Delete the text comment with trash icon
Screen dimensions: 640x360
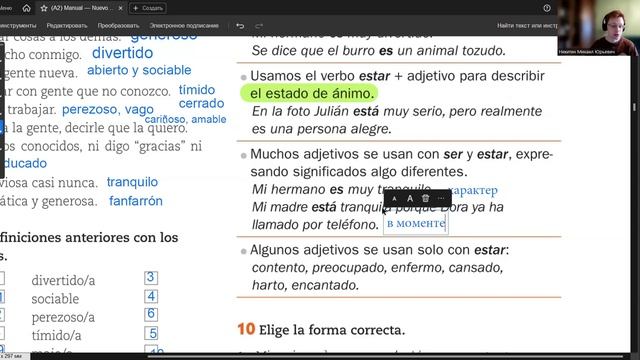pos(425,198)
